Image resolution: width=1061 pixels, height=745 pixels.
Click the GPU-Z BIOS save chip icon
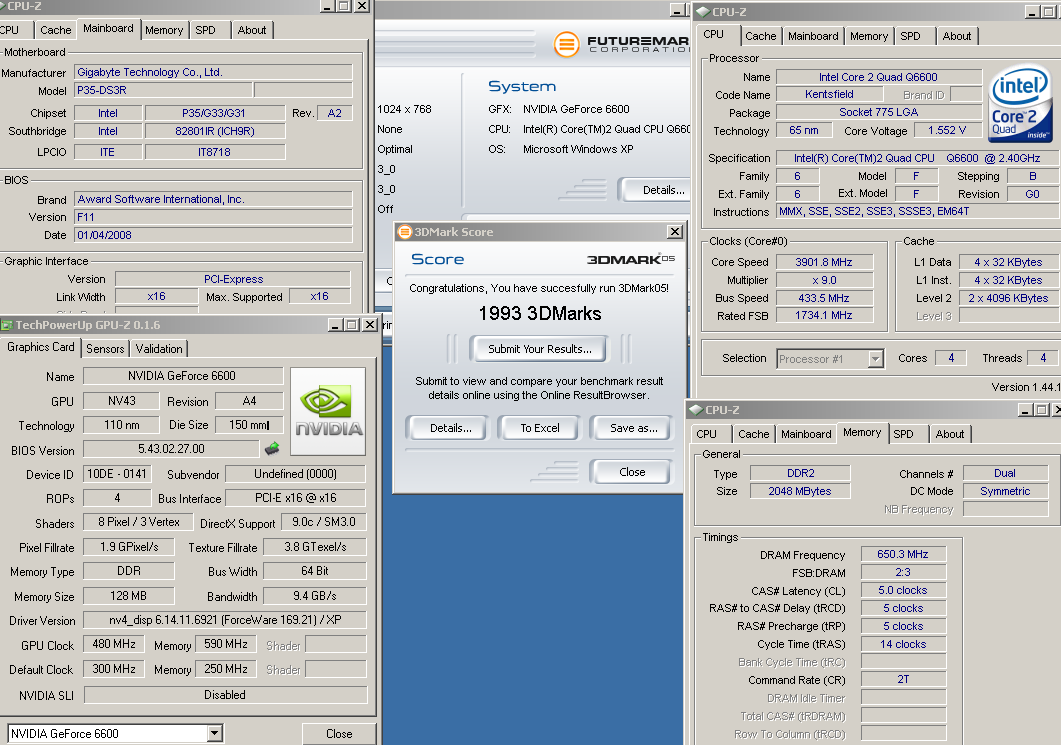point(272,448)
